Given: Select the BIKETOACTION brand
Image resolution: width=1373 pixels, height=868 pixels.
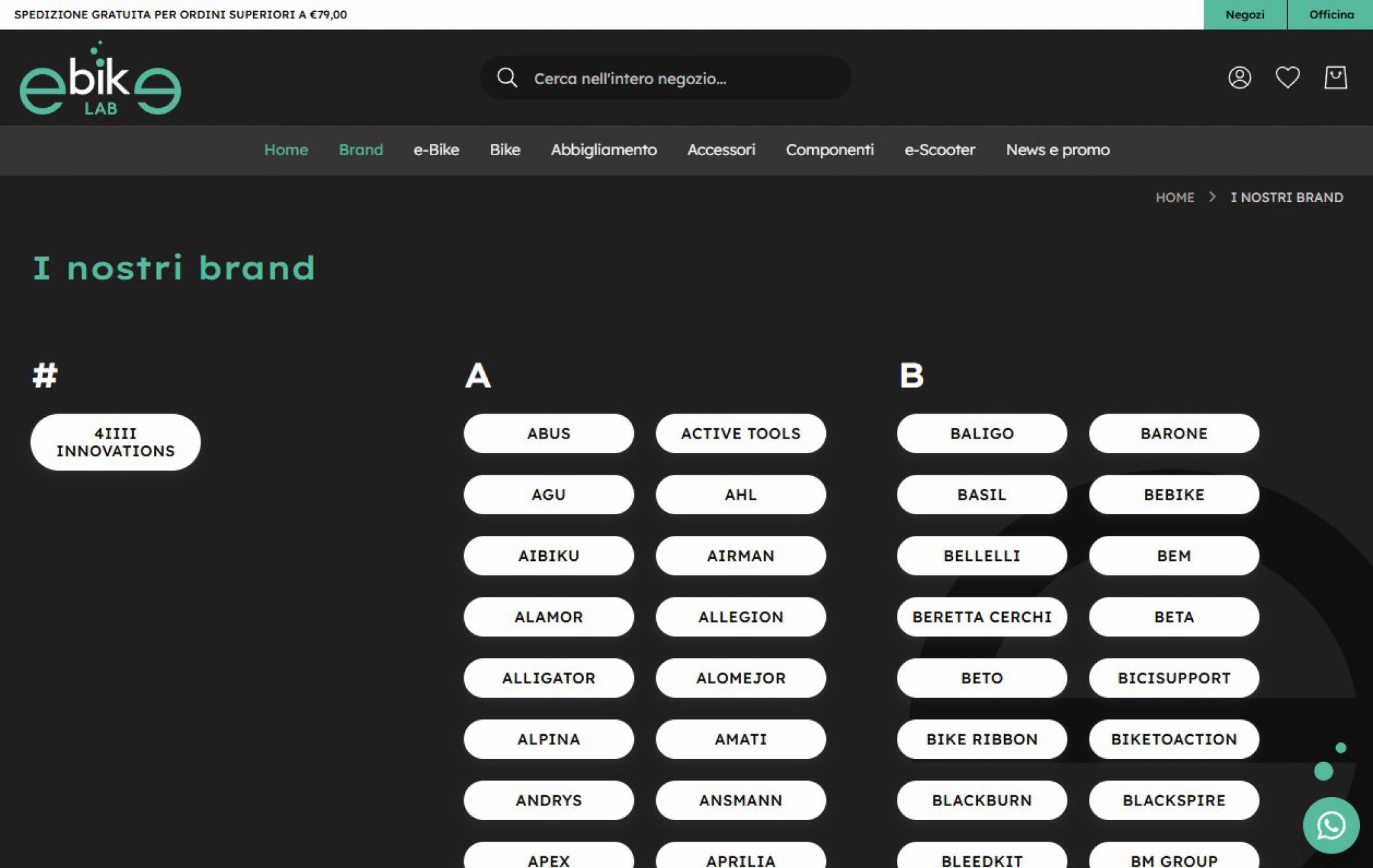Looking at the screenshot, I should pos(1174,739).
